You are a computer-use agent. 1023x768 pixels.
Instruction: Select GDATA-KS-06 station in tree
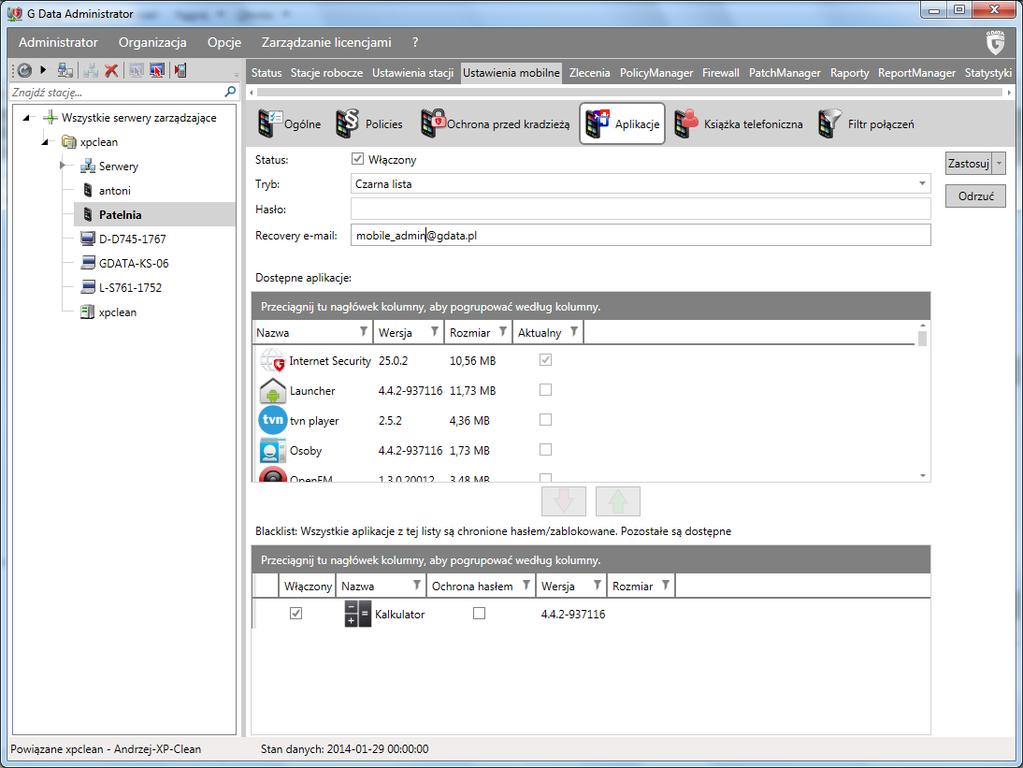[125, 263]
